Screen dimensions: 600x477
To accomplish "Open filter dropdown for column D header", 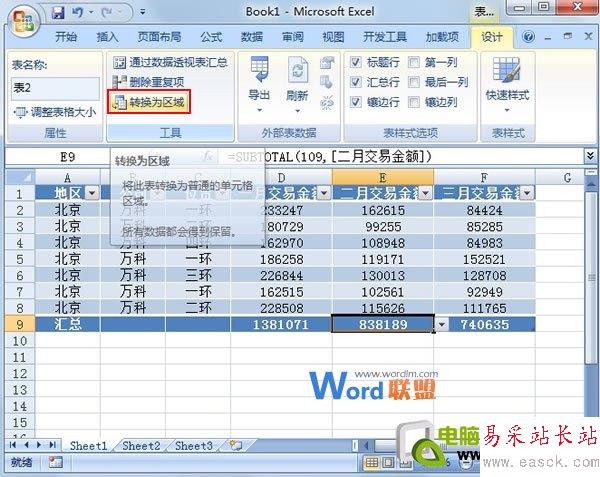I will (x=324, y=193).
